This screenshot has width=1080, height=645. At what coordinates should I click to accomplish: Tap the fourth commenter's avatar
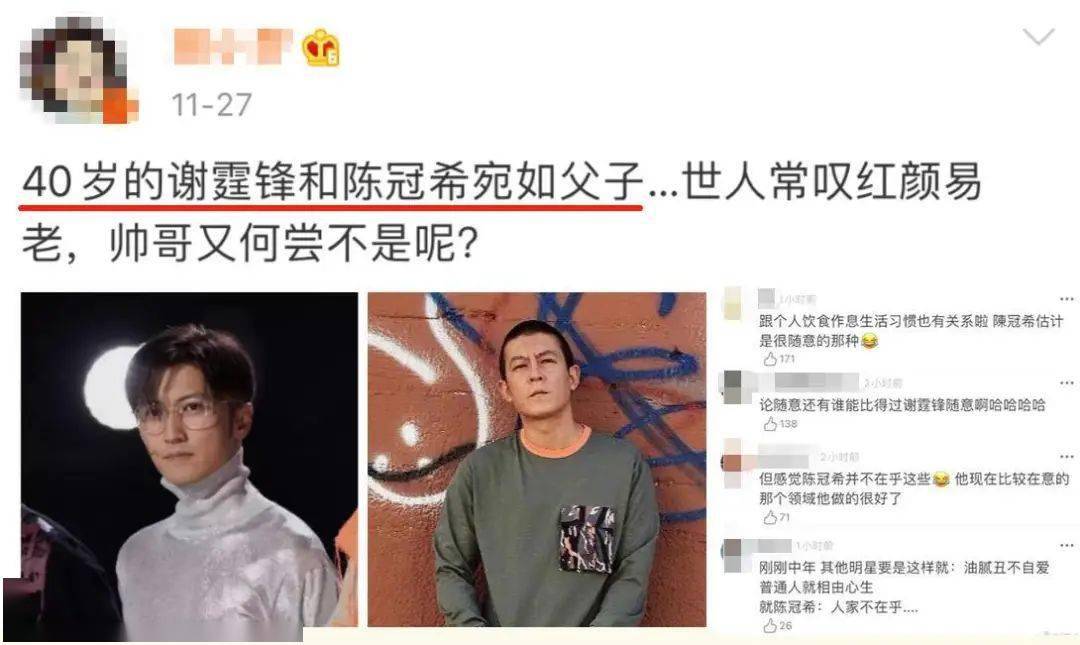click(x=733, y=553)
